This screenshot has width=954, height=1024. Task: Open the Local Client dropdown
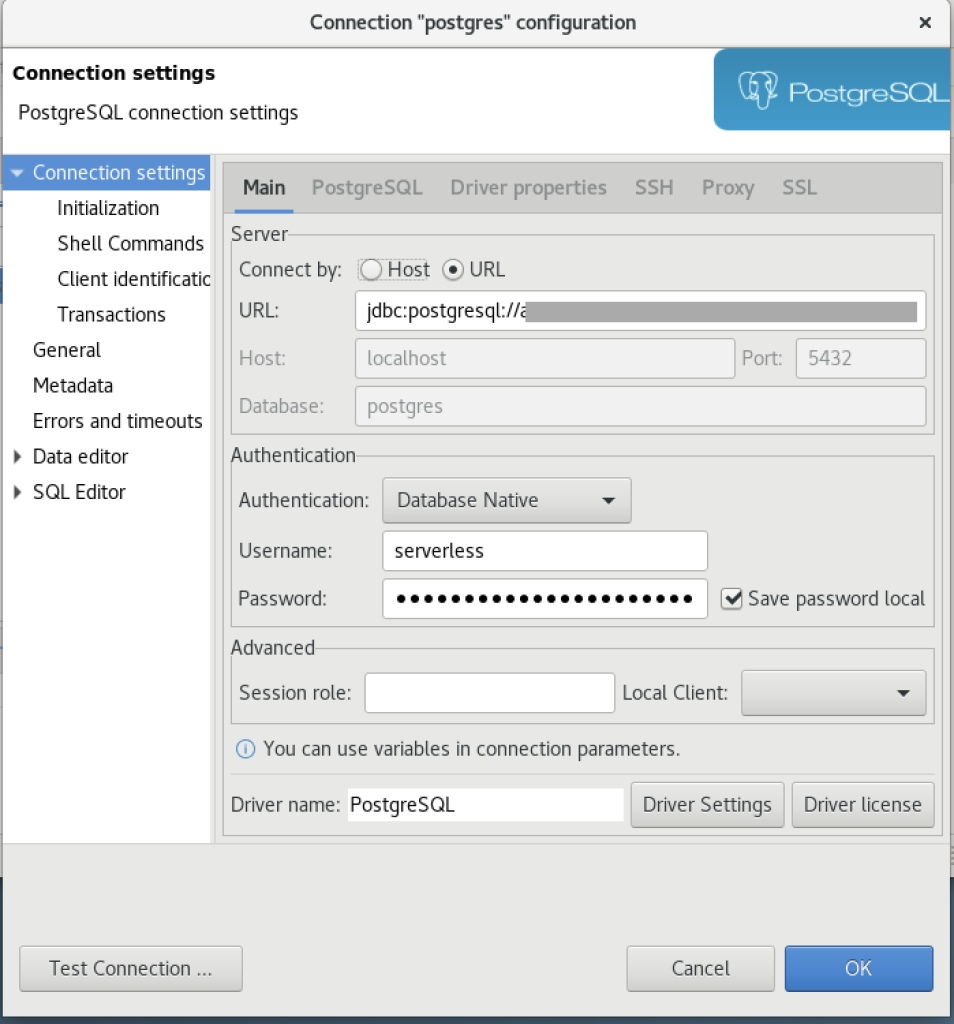point(833,692)
